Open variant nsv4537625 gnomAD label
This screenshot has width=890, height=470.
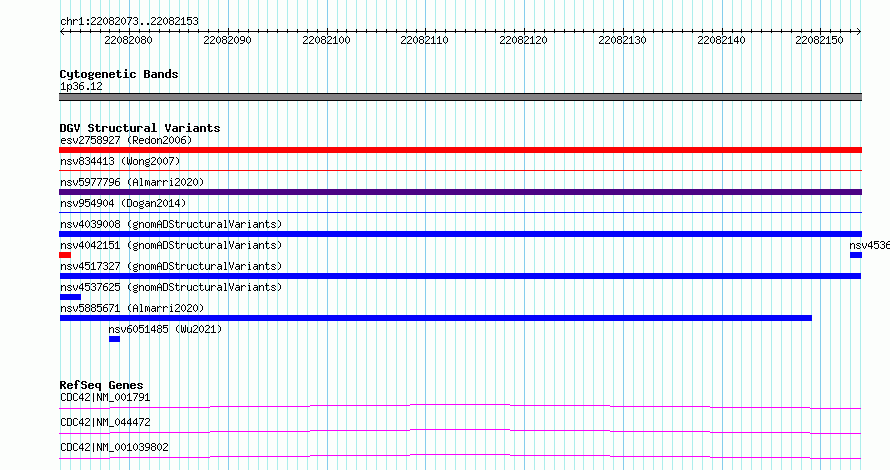click(171, 287)
